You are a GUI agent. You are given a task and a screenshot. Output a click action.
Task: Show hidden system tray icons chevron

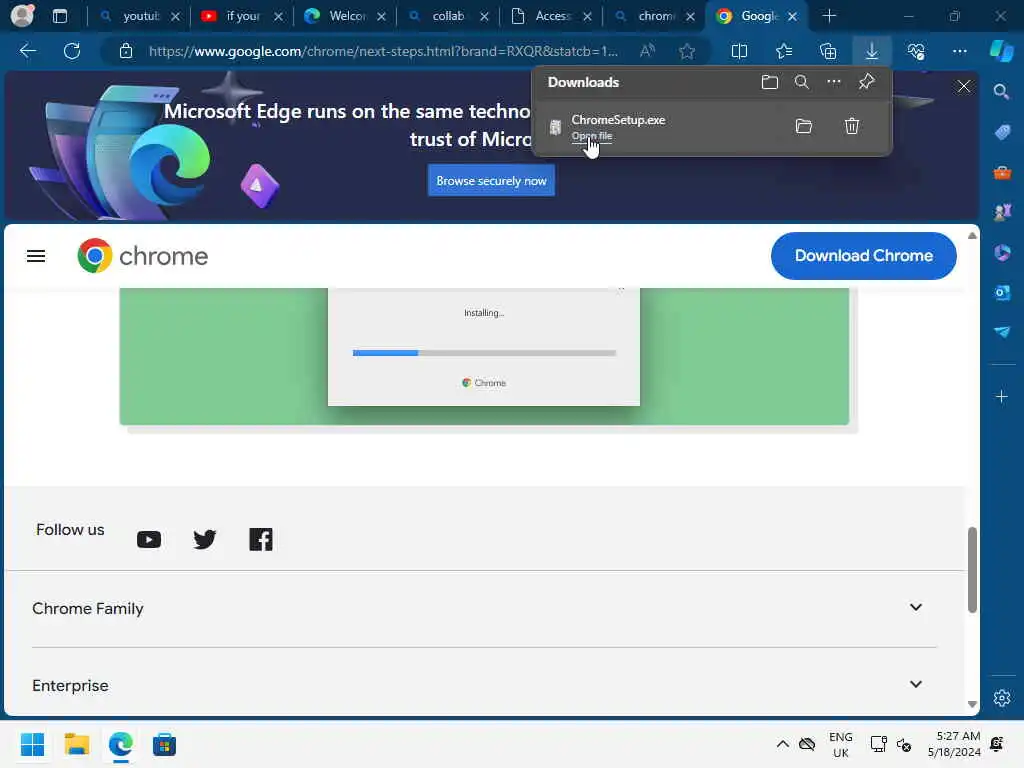782,744
